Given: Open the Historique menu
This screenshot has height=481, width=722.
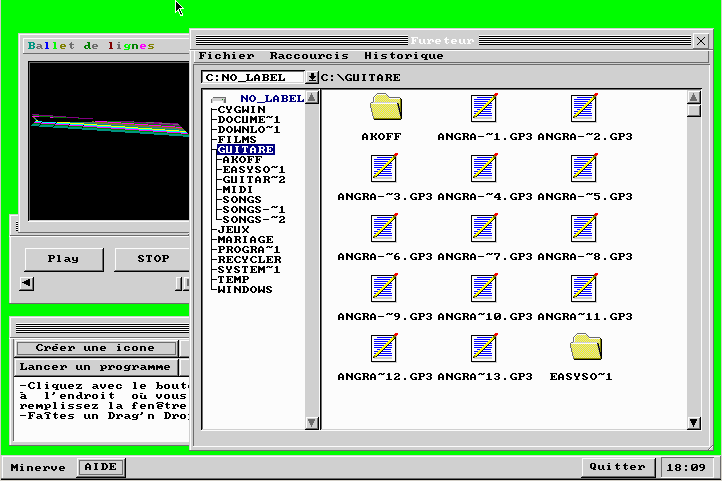Looking at the screenshot, I should 403,56.
